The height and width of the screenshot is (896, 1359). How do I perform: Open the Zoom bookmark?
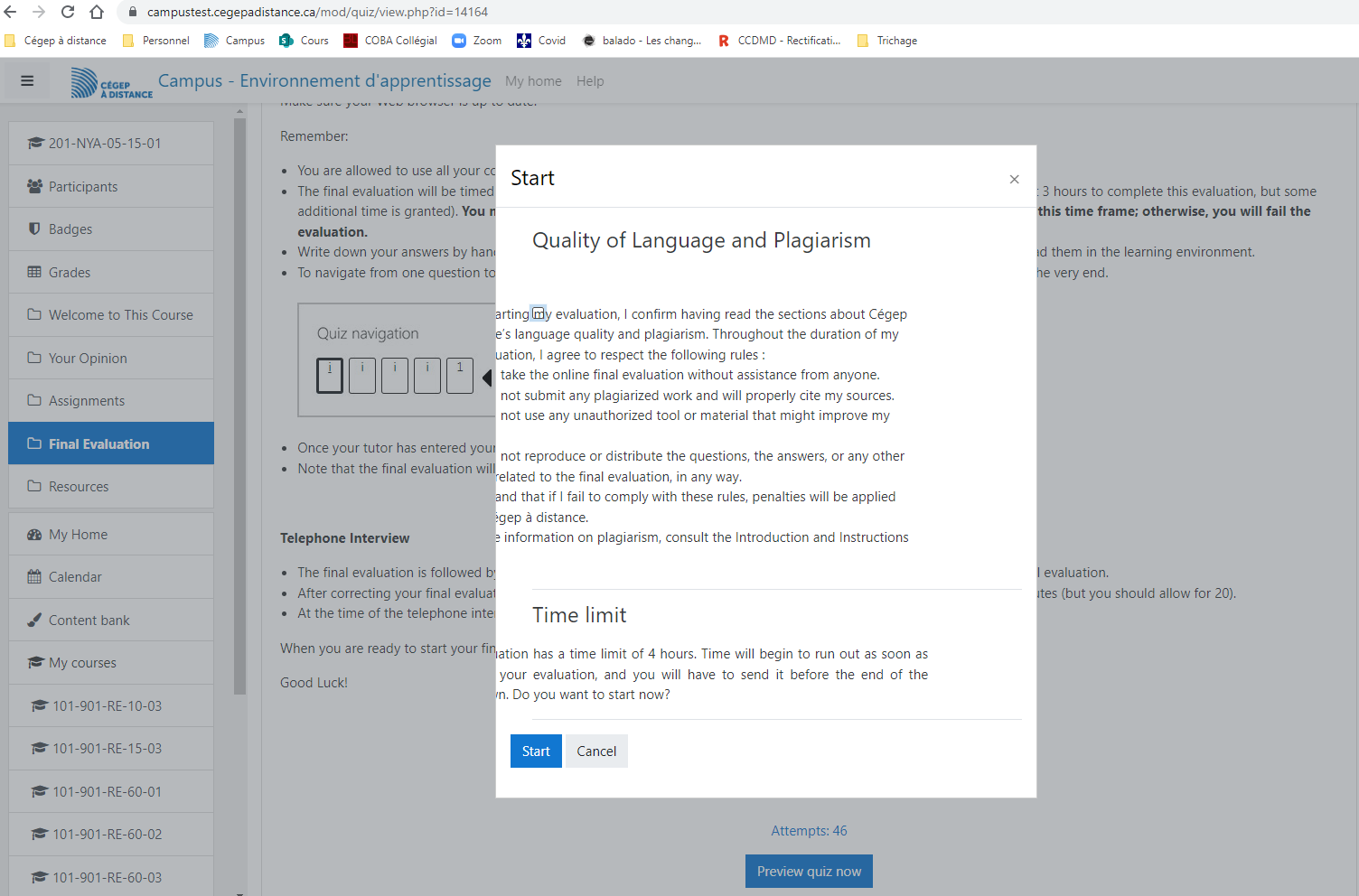[x=477, y=41]
